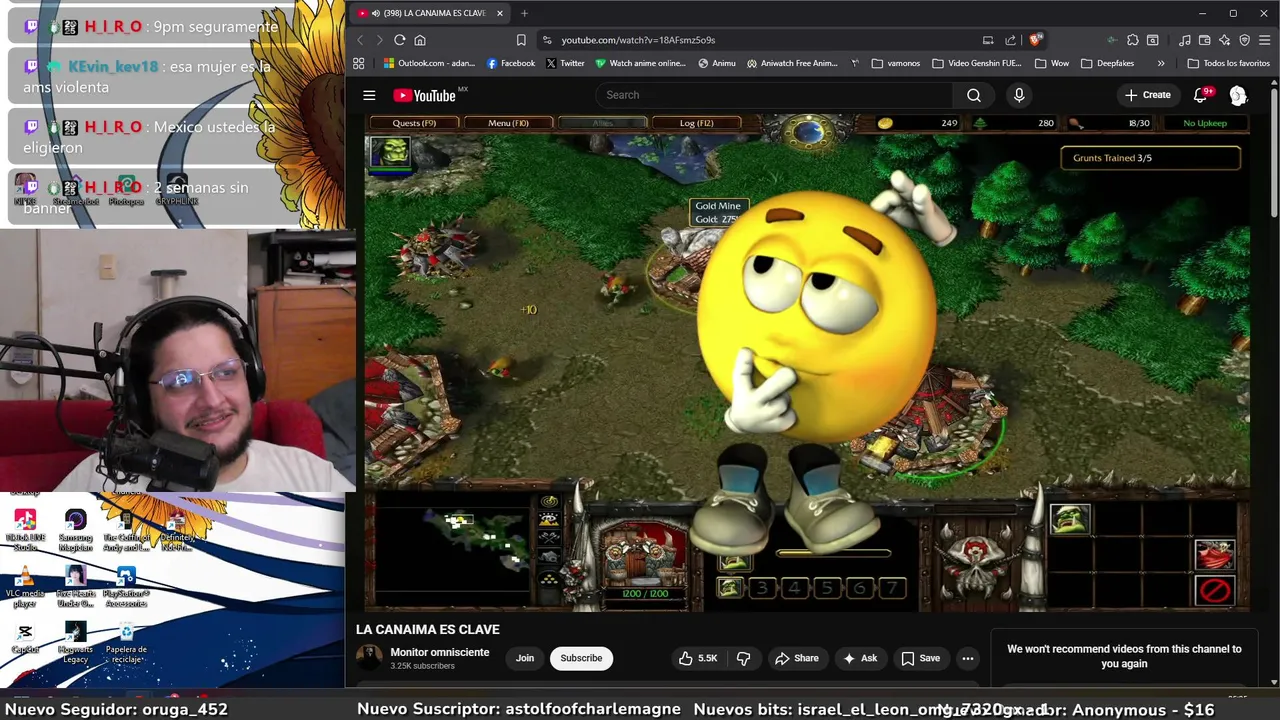Open vamonos bookmarks folder

[x=896, y=63]
